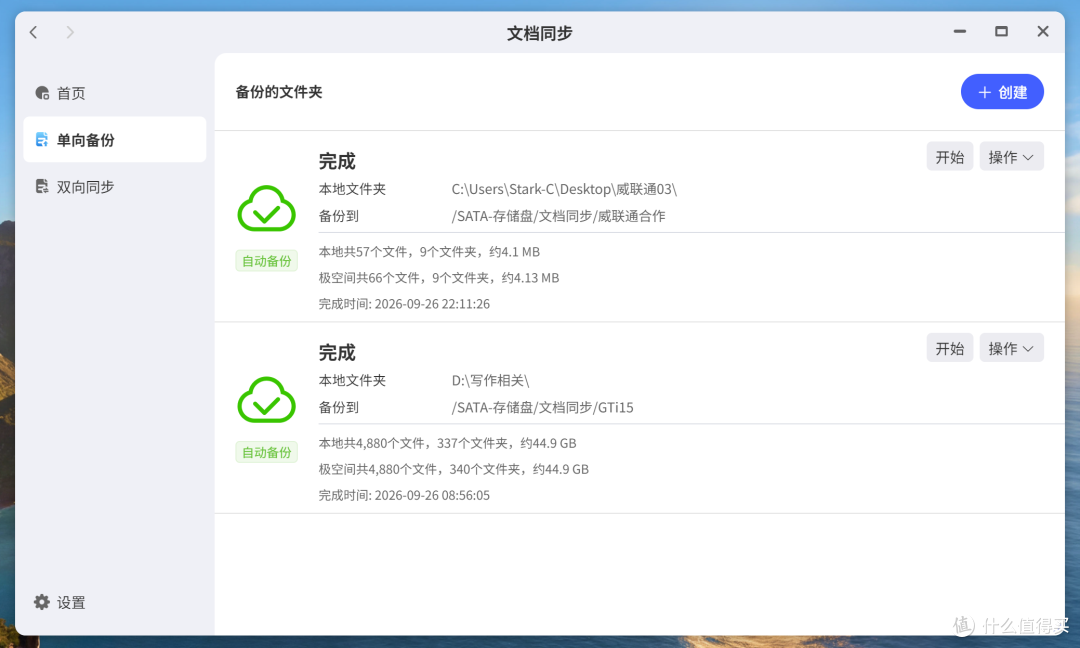Screen dimensions: 1080x648
Task: Click 自动备份 tag on 写作相关 task
Action: [267, 452]
